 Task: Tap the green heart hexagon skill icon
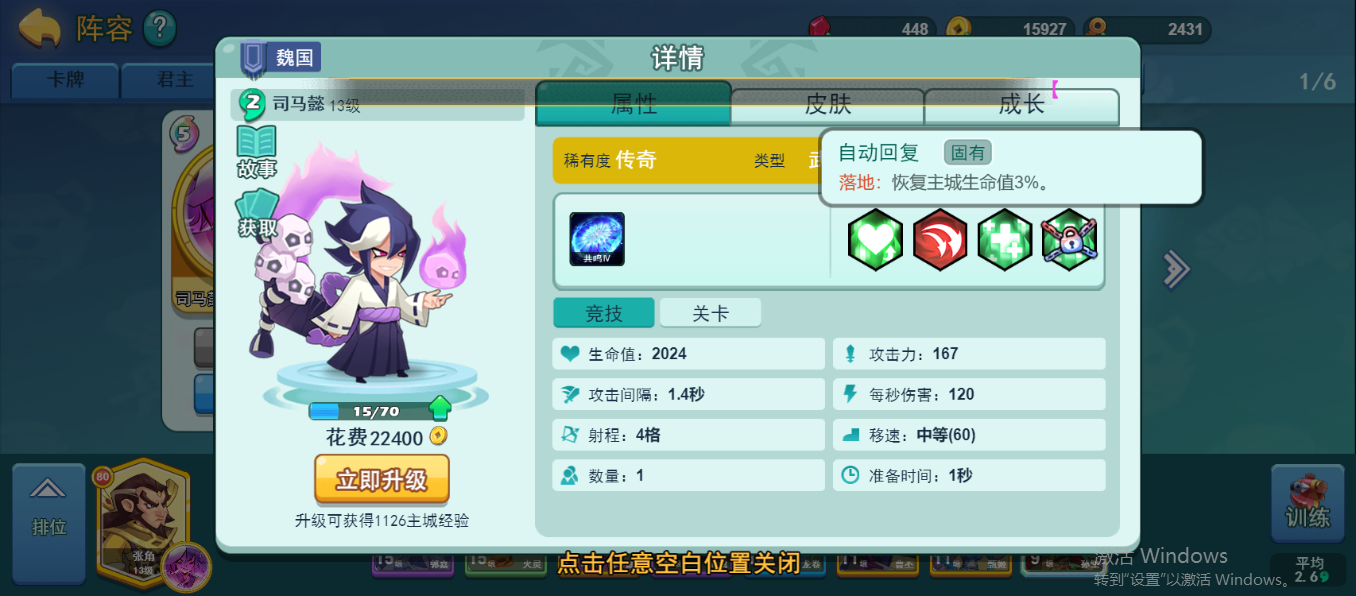point(876,240)
